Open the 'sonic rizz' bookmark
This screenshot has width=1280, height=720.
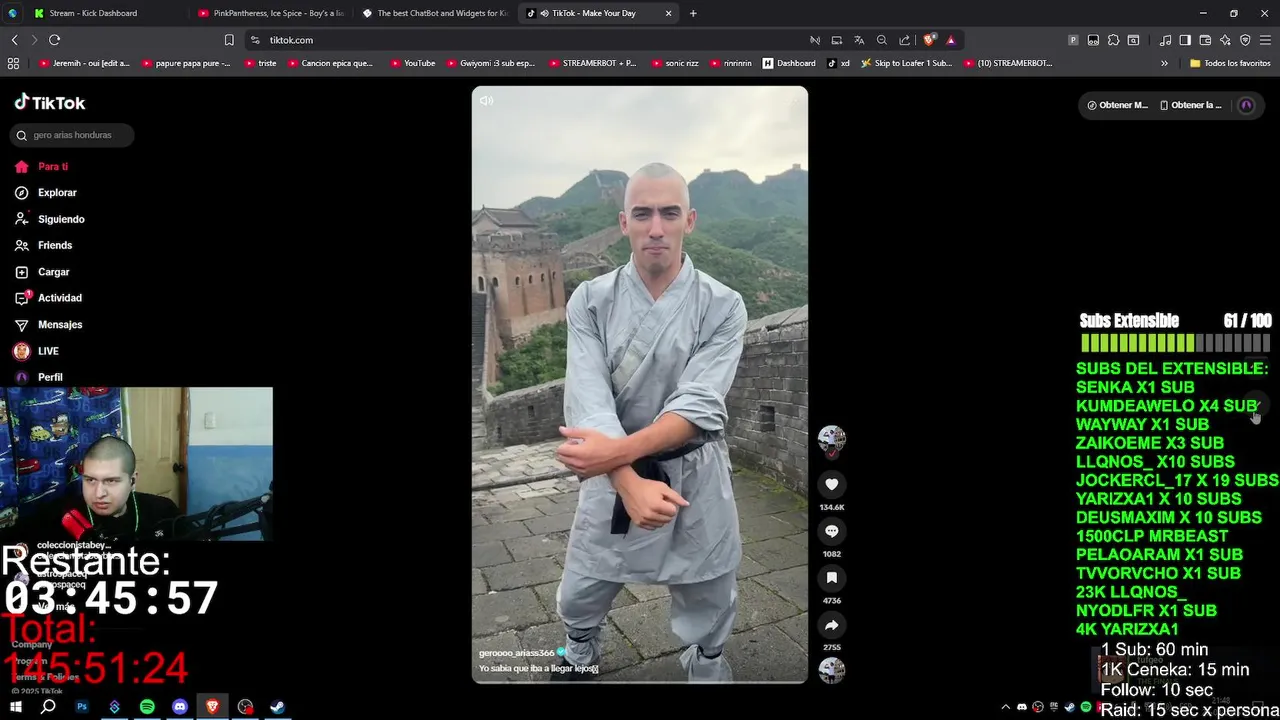675,63
